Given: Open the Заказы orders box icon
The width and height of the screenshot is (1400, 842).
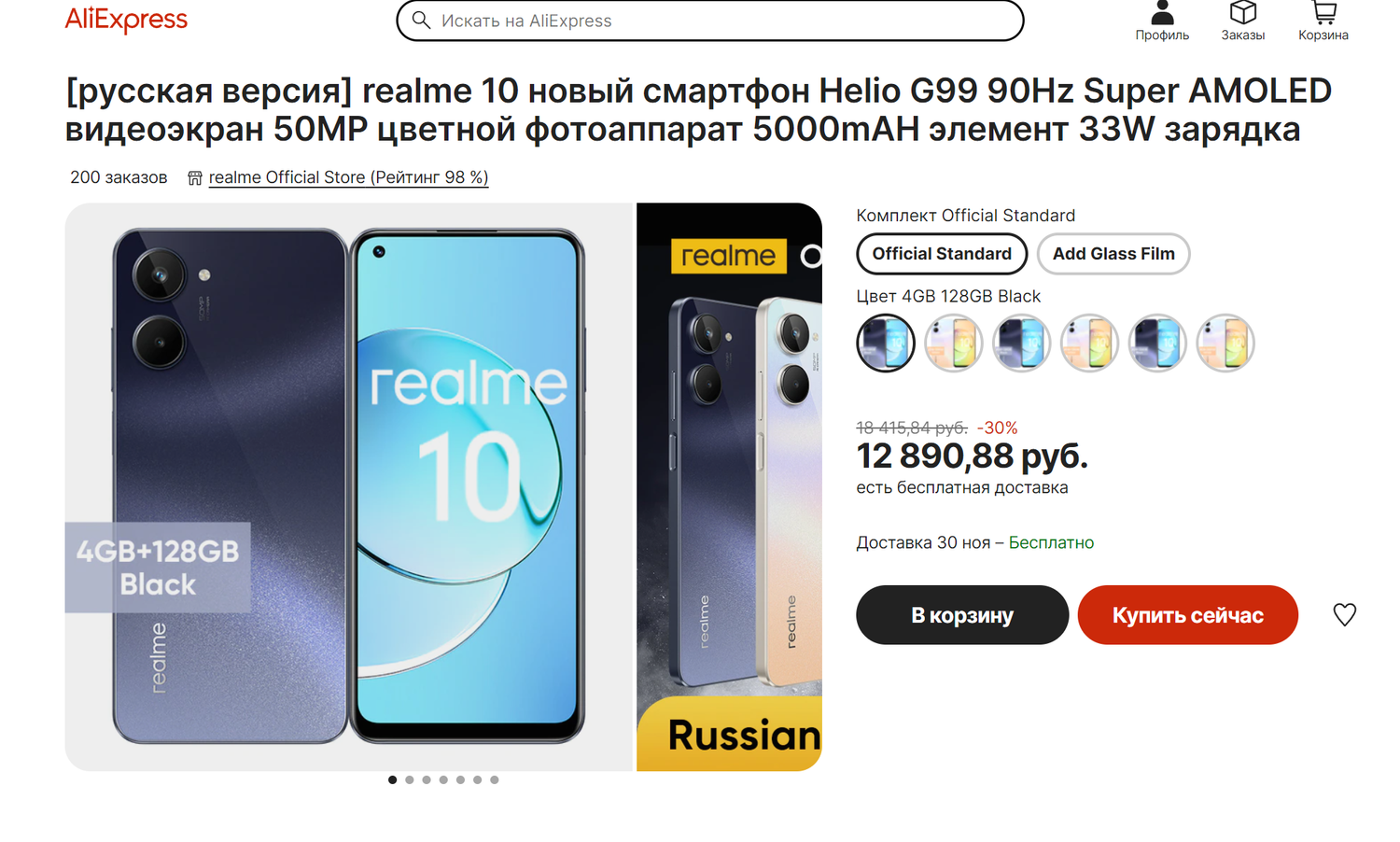Looking at the screenshot, I should tap(1242, 12).
